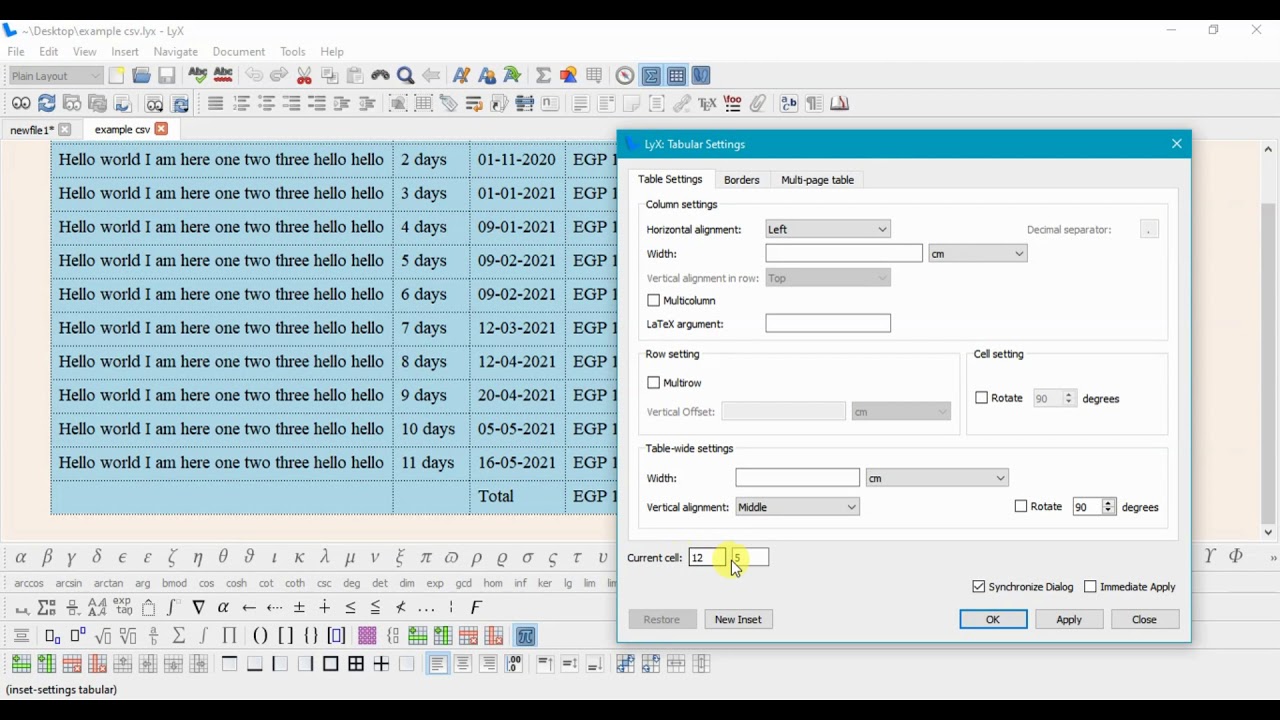Viewport: 1280px width, 720px height.
Task: Run the spellchecker icon with green check
Action: click(x=197, y=76)
